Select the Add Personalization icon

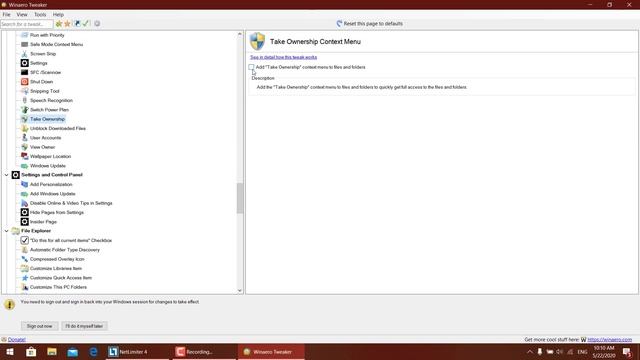coord(24,184)
